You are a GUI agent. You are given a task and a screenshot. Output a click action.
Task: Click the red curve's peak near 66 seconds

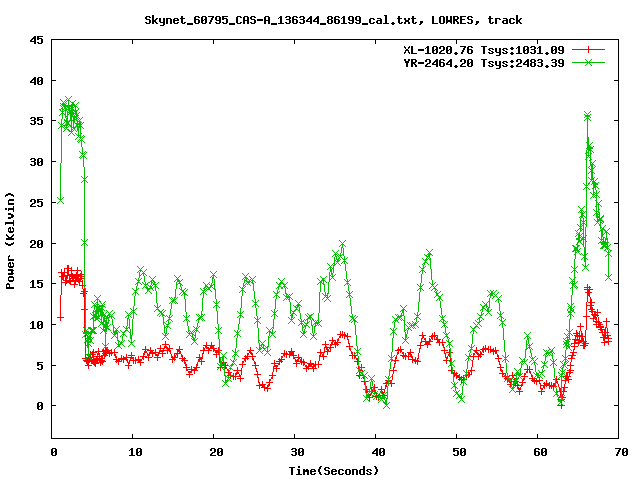[x=588, y=289]
